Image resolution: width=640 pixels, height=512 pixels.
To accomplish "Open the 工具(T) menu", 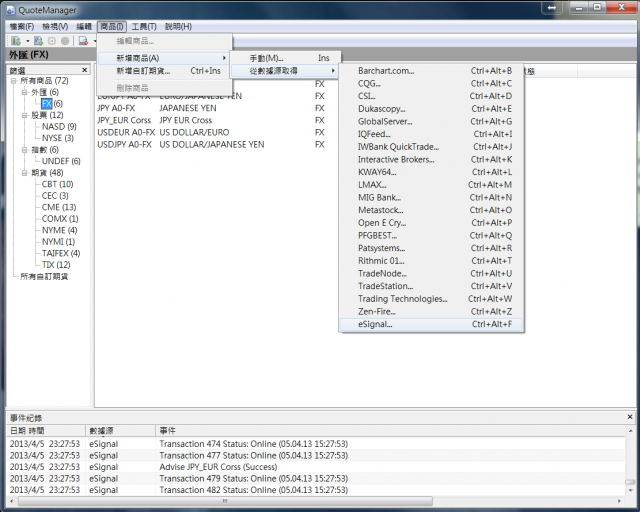I will pyautogui.click(x=144, y=27).
